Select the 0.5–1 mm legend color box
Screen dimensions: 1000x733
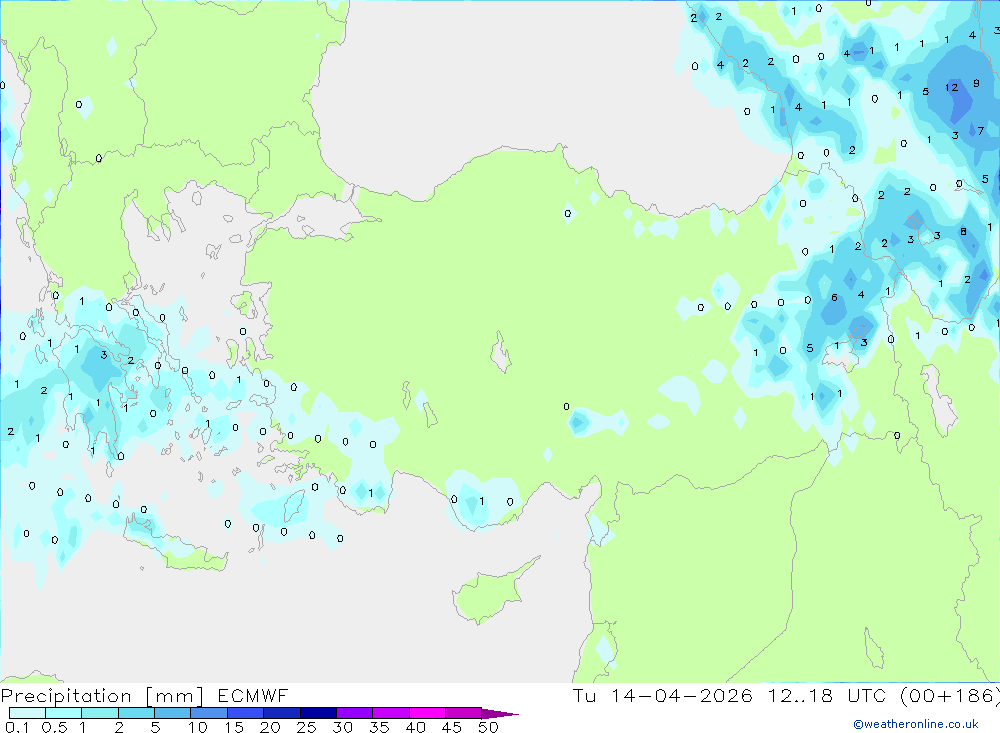pos(63,713)
